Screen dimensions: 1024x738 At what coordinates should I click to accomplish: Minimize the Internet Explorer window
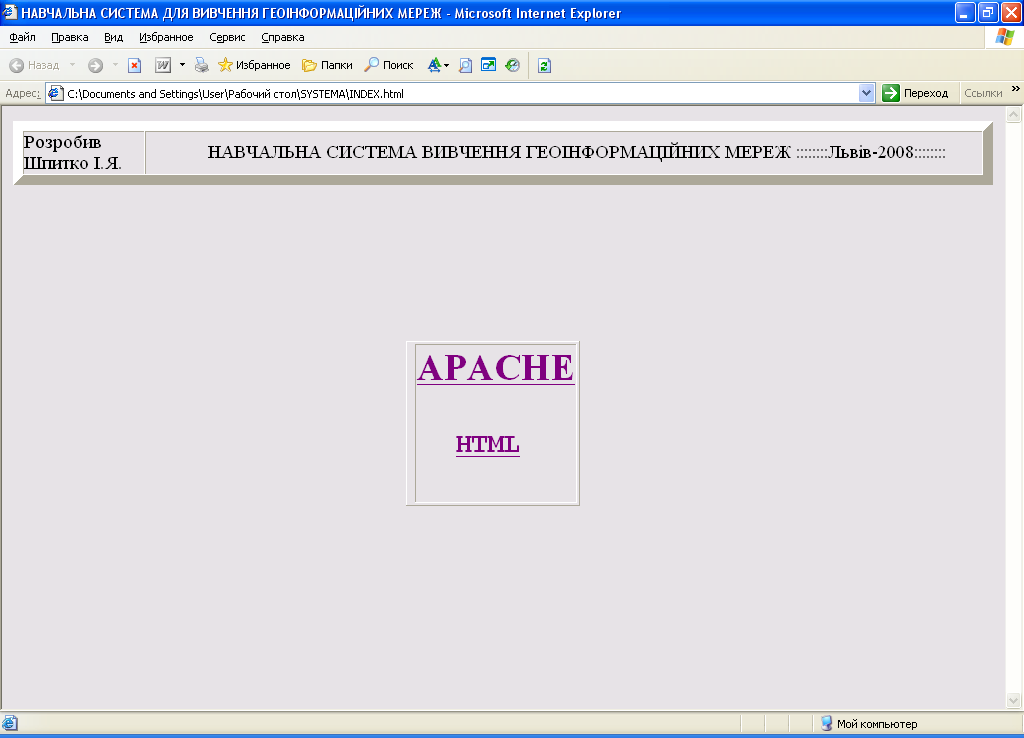point(965,12)
